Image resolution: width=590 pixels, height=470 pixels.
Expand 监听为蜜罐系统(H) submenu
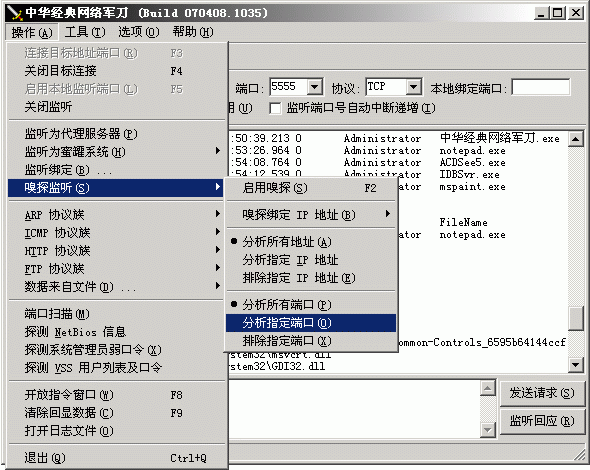click(x=116, y=152)
